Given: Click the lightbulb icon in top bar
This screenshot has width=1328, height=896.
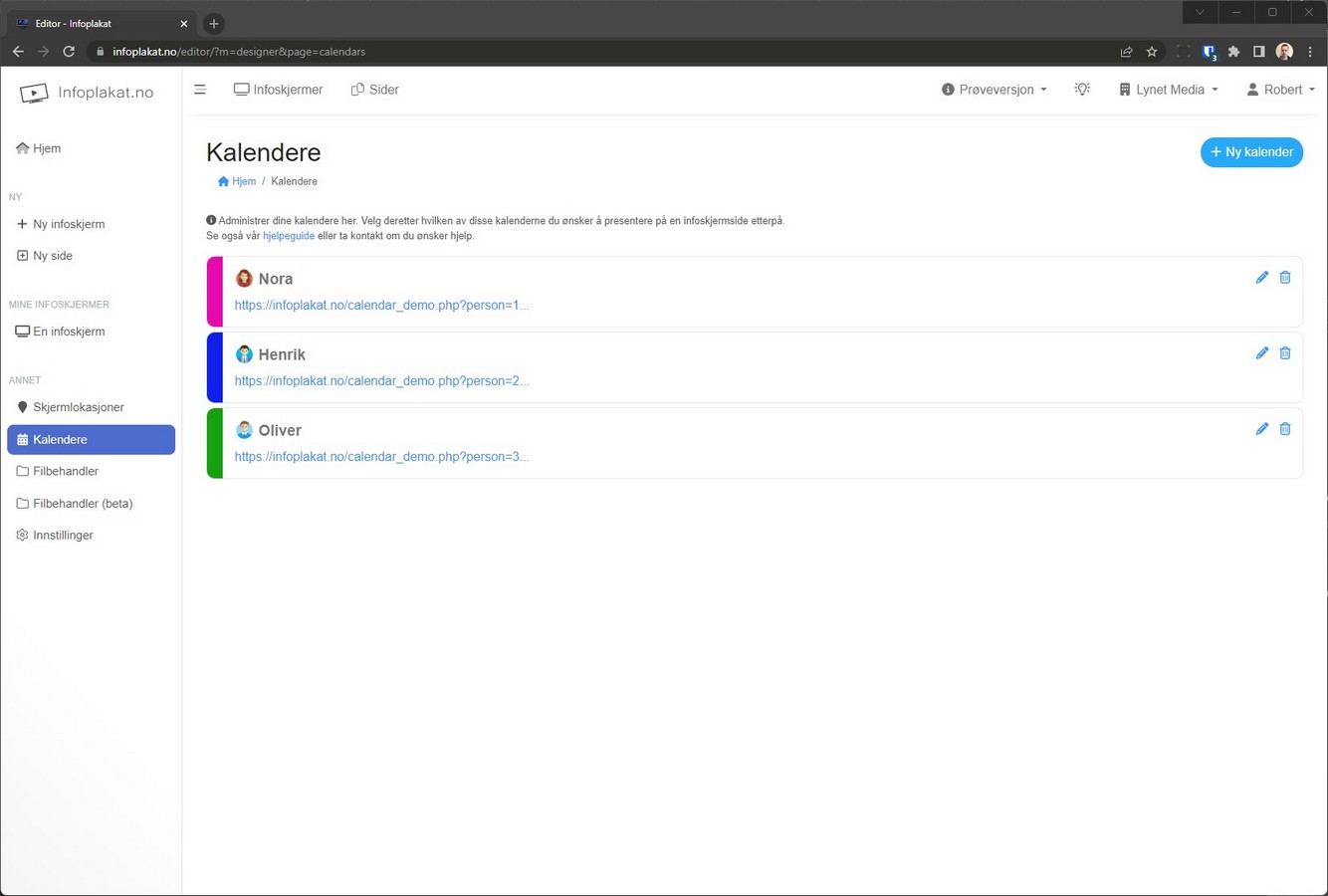Looking at the screenshot, I should [x=1082, y=90].
